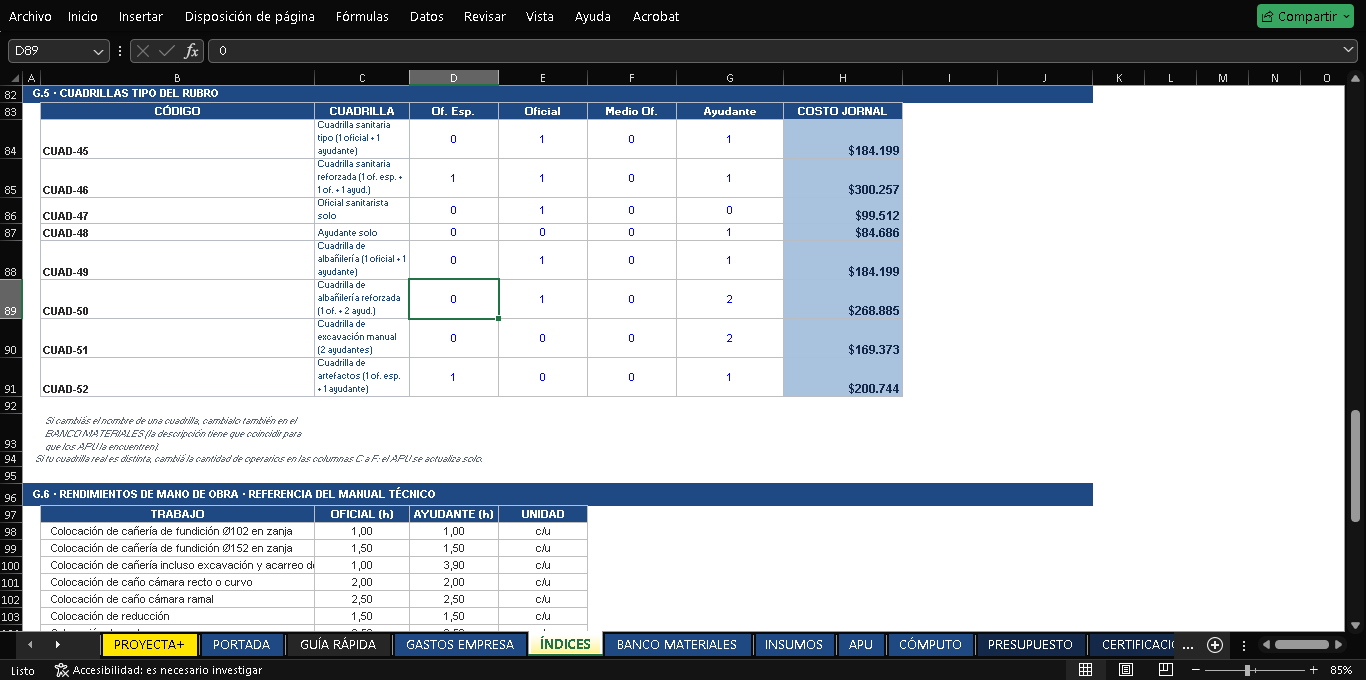This screenshot has width=1366, height=680.
Task: Switch to Normal view in the status bar
Action: pos(1085,670)
